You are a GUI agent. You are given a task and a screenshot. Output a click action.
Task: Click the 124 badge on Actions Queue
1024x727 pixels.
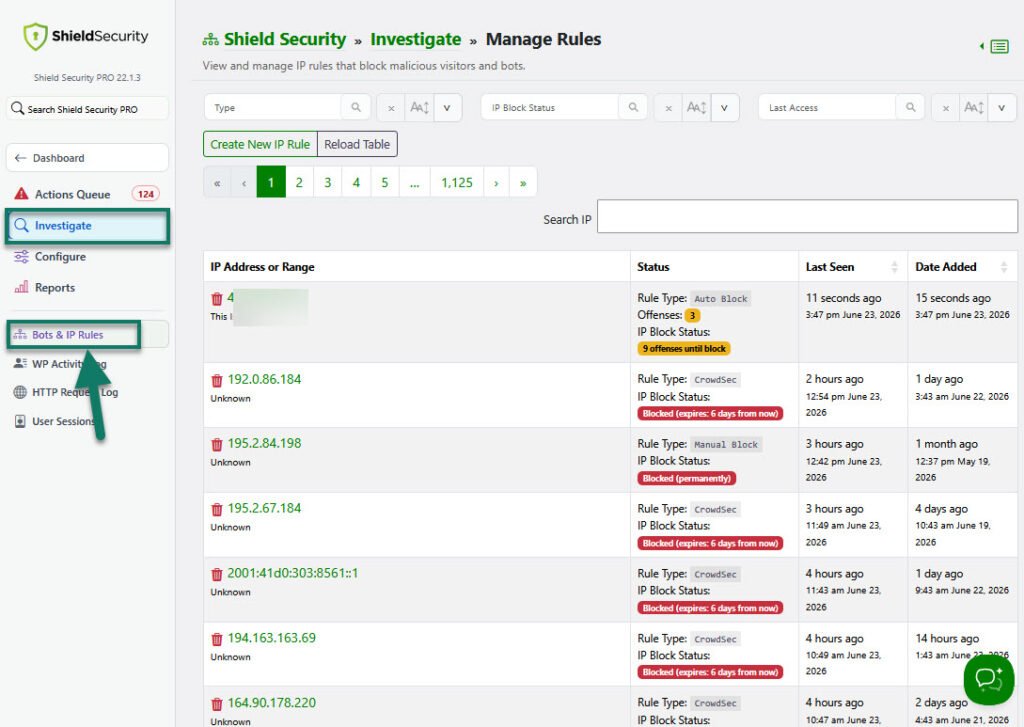tap(146, 194)
